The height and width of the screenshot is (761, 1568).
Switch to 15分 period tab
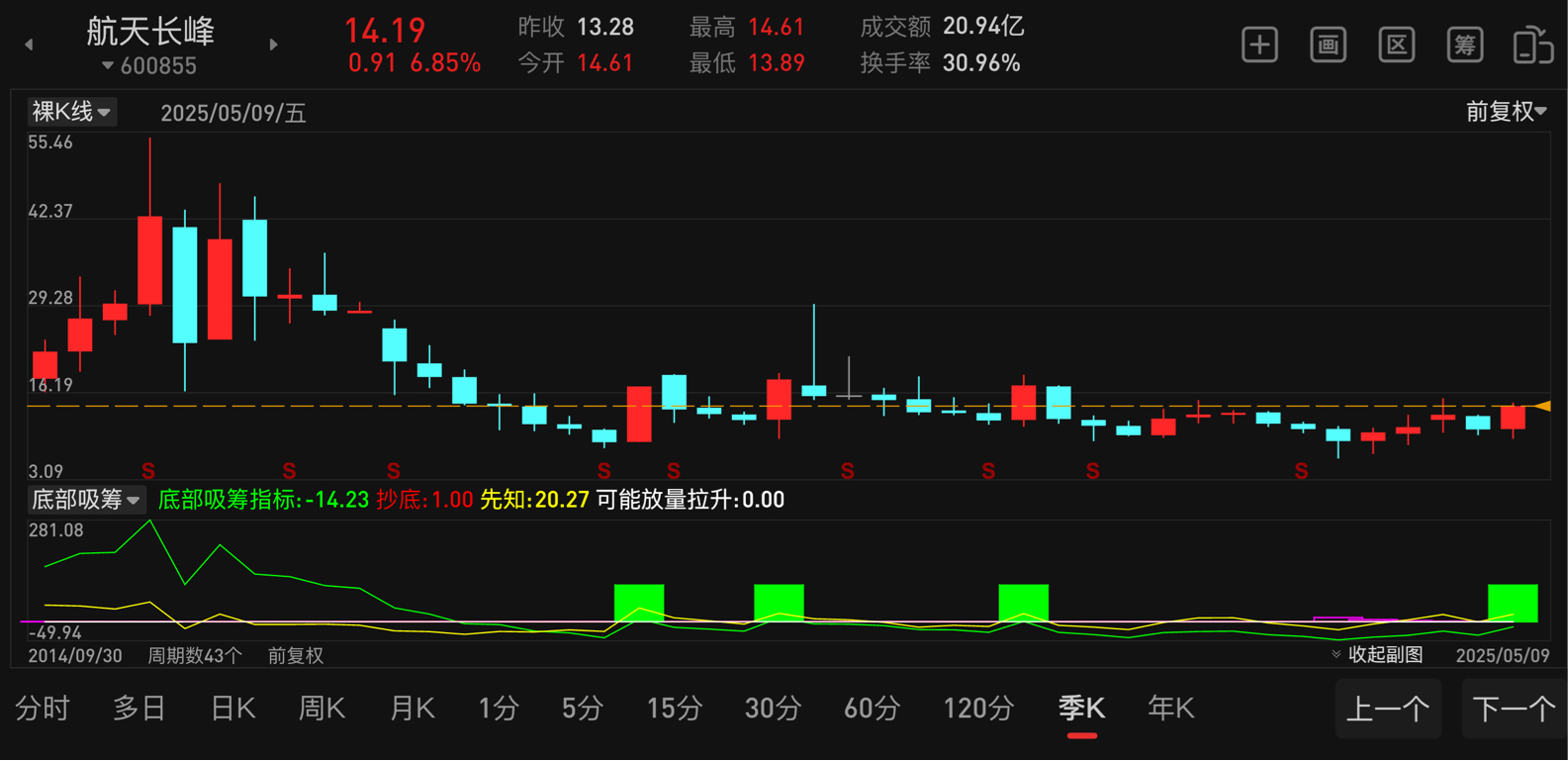pyautogui.click(x=675, y=709)
